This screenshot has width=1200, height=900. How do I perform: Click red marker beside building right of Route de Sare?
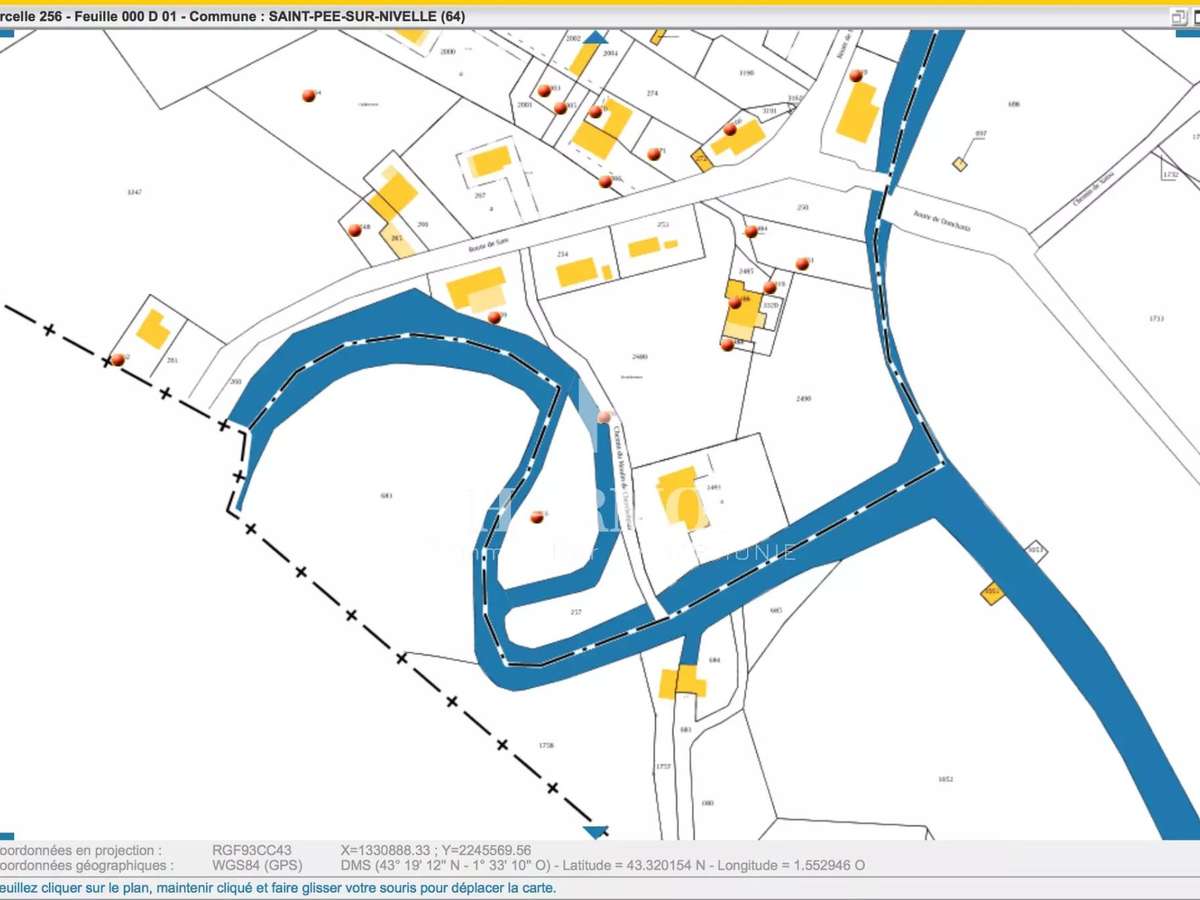pyautogui.click(x=494, y=317)
